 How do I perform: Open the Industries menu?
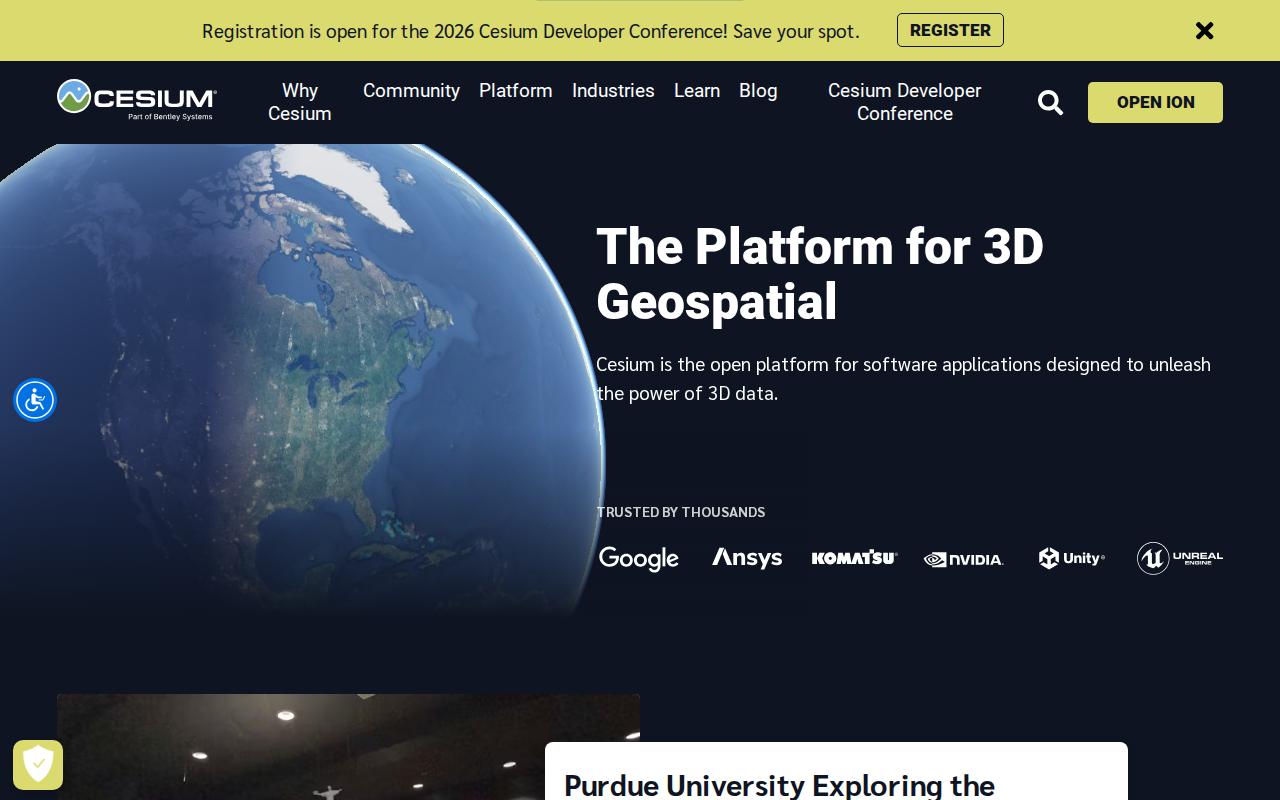(613, 91)
